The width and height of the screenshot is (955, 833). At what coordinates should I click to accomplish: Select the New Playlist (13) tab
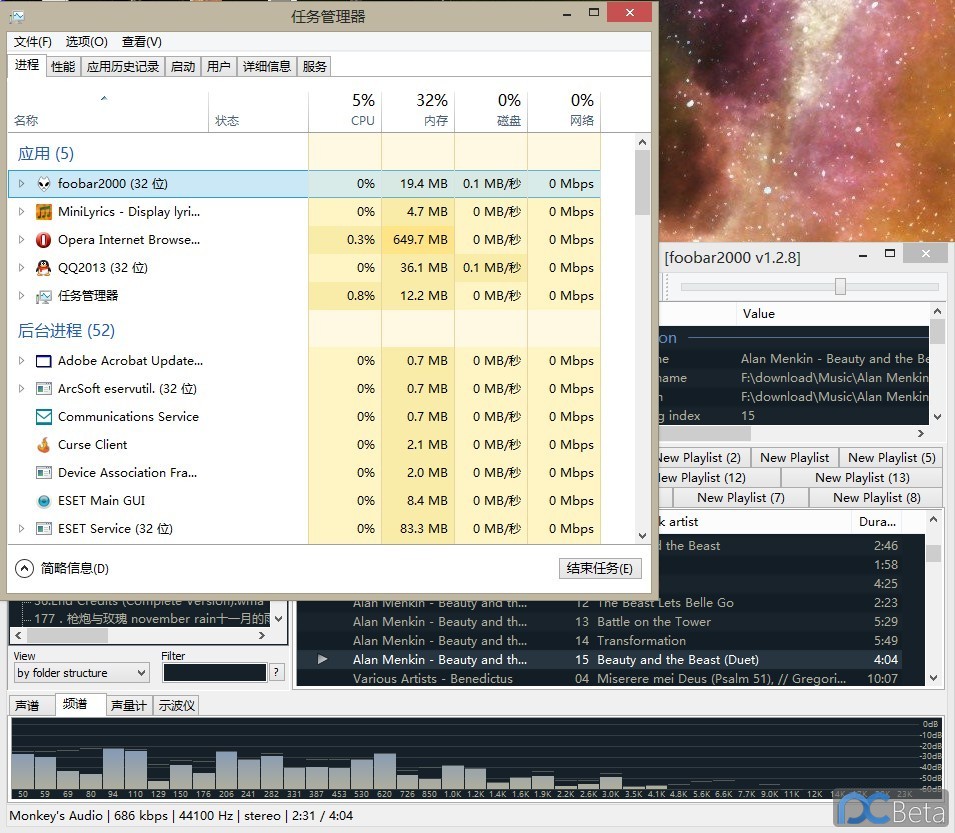click(862, 477)
